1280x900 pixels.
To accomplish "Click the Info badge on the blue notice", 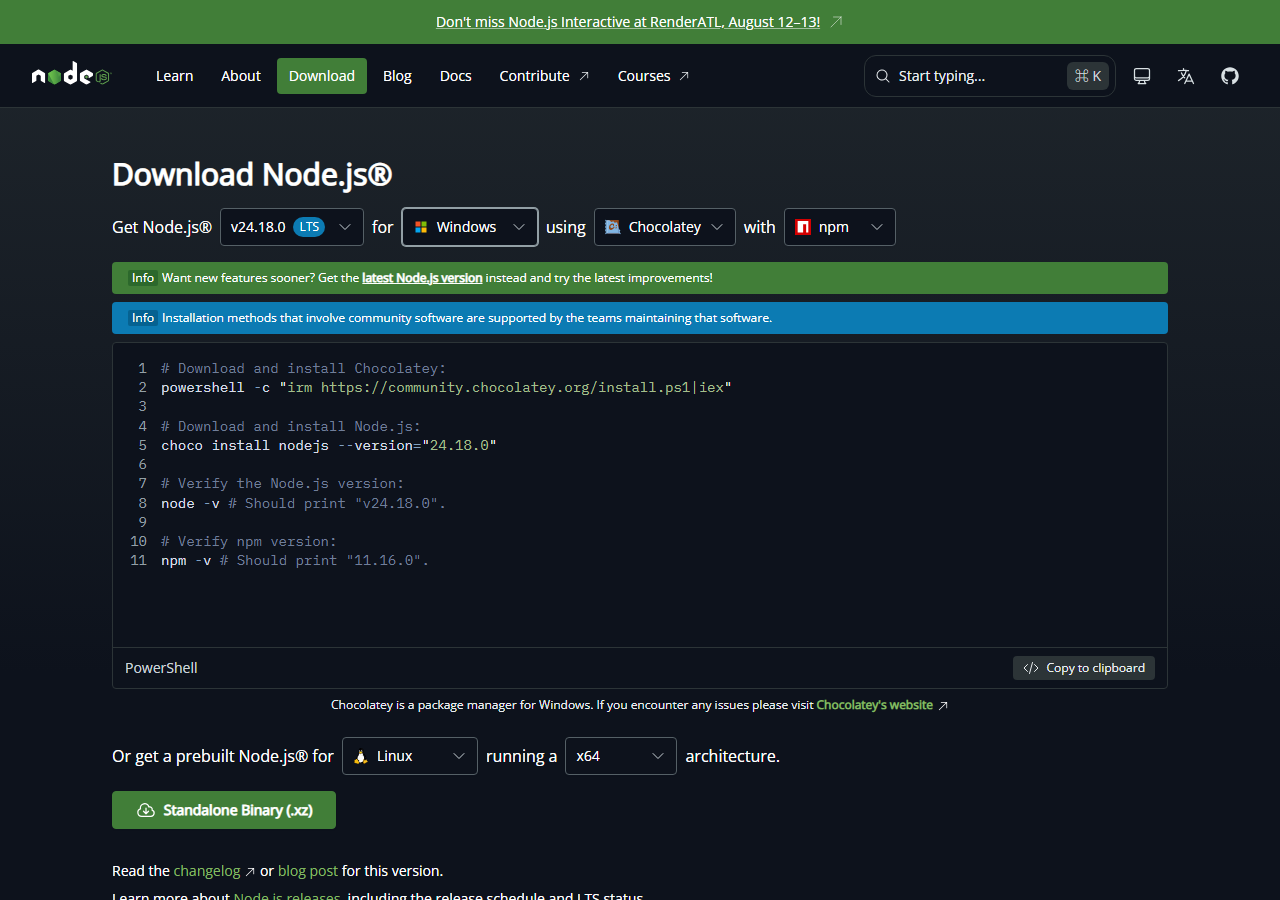I will [x=143, y=318].
